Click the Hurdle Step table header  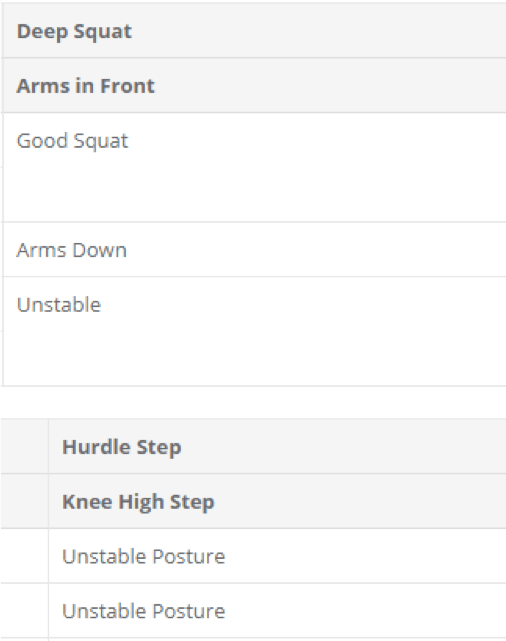point(277,446)
